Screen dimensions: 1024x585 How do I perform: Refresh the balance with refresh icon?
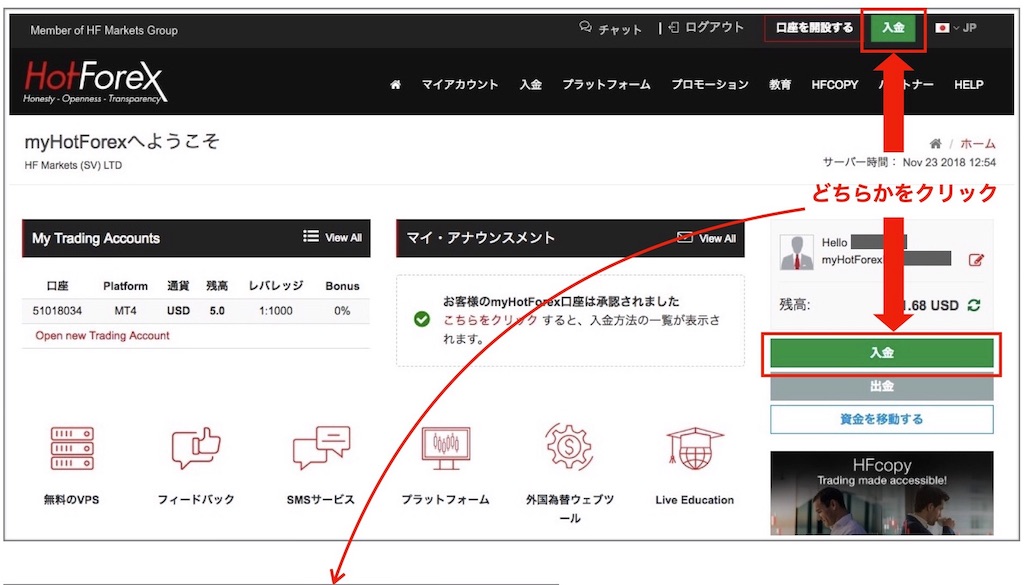pos(974,305)
